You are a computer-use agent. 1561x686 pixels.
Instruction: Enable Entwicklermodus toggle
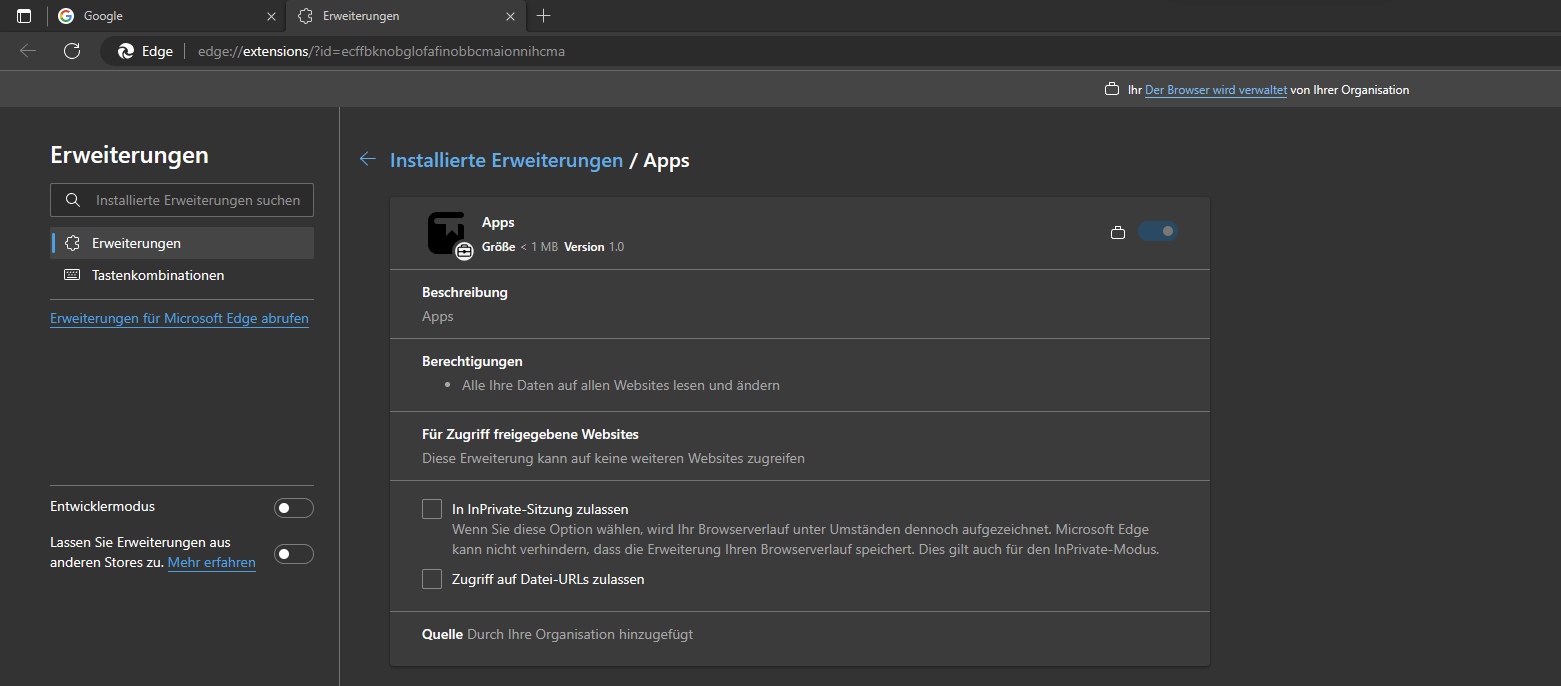click(x=293, y=508)
